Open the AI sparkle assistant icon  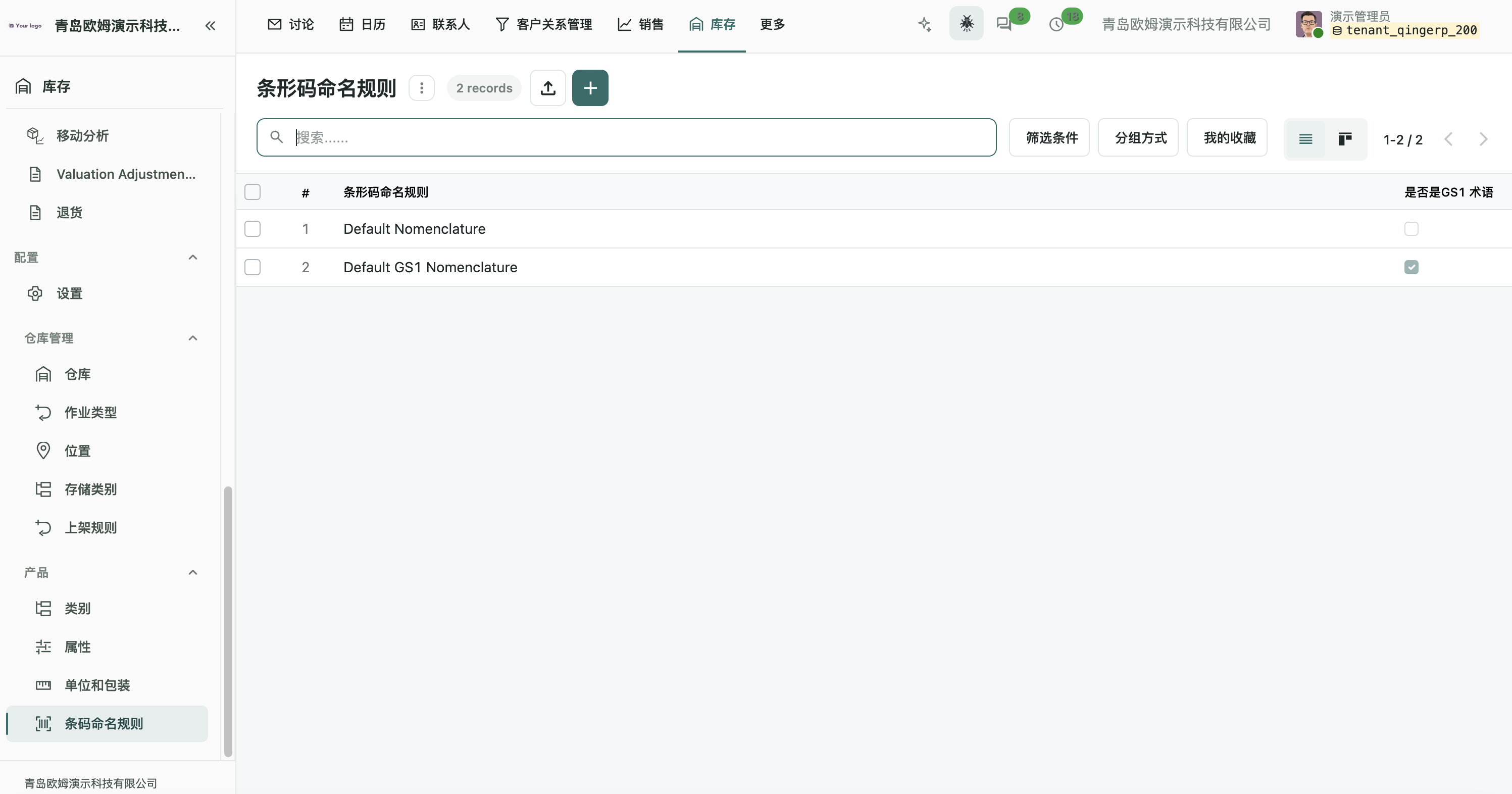[925, 24]
